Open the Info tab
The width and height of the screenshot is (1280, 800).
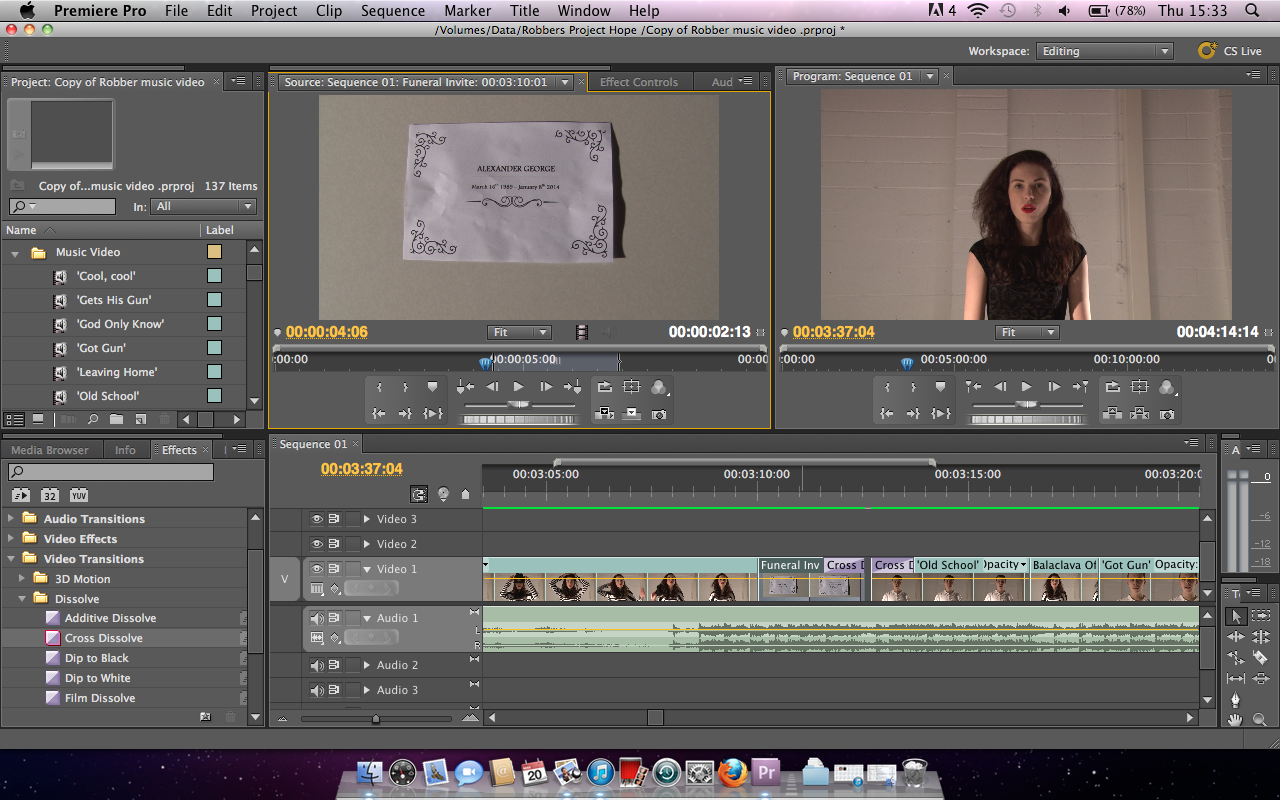[125, 450]
